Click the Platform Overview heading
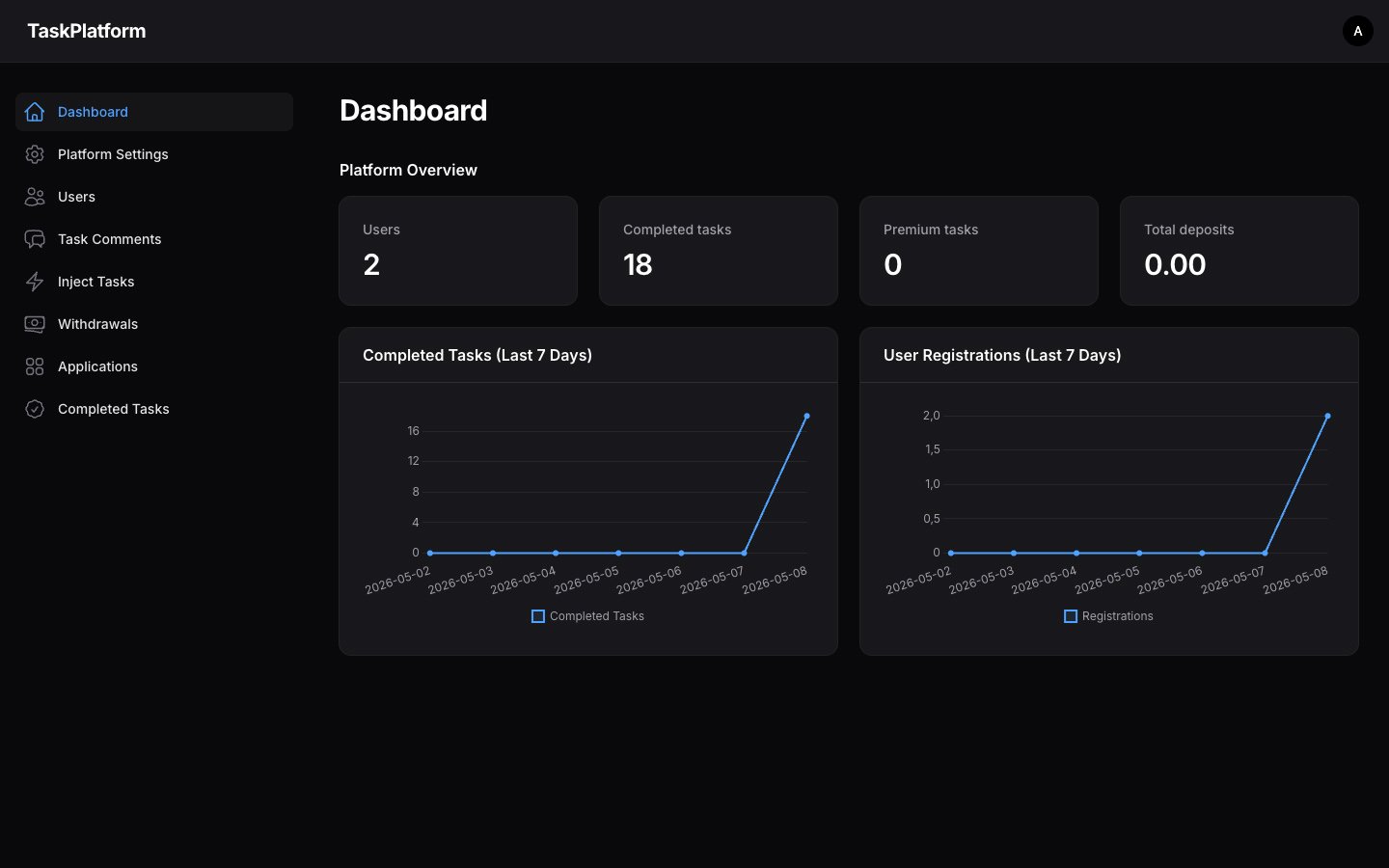This screenshot has width=1389, height=868. point(408,170)
